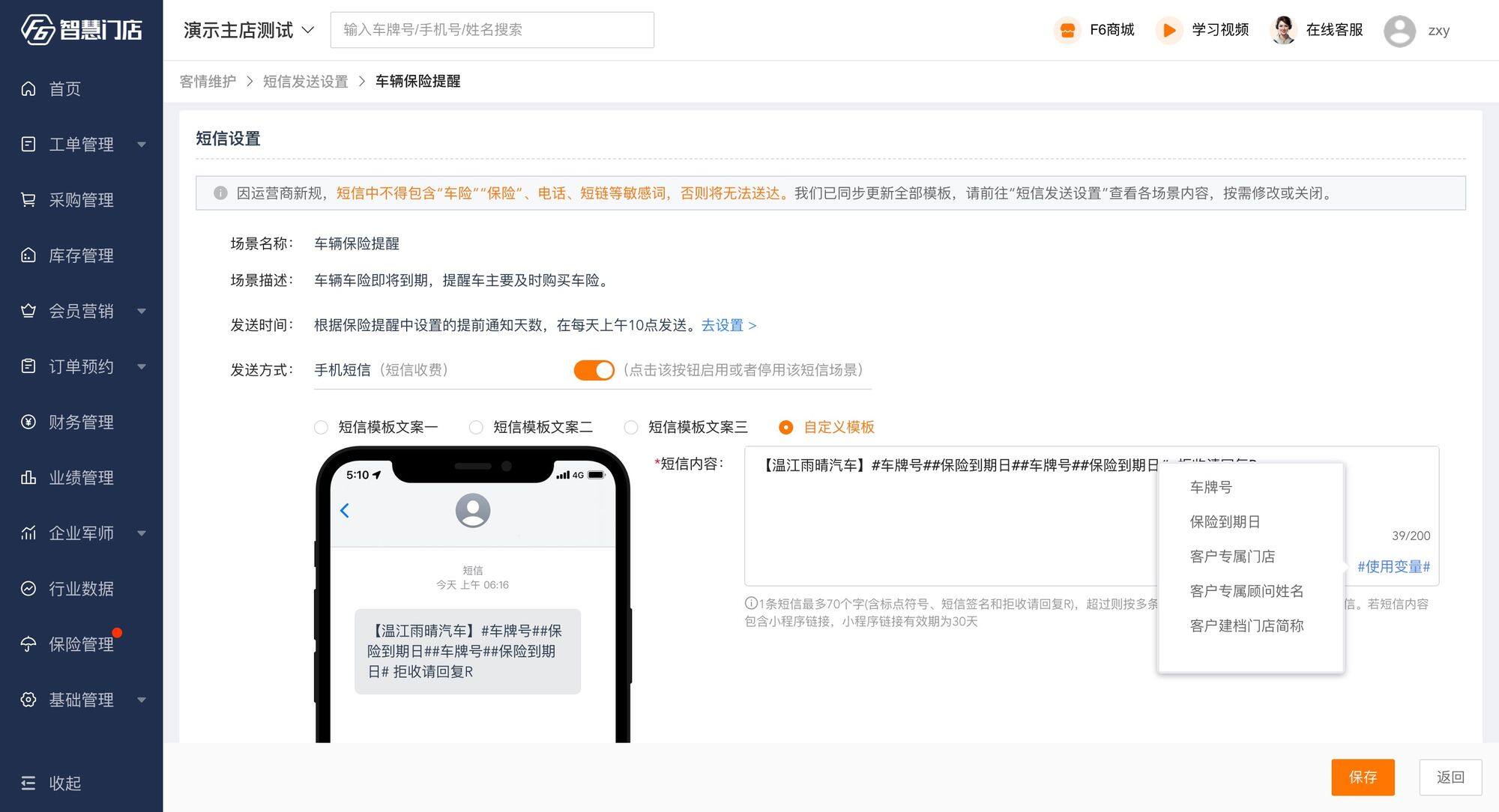Open 采购管理 in the sidebar
This screenshot has width=1499, height=812.
pyautogui.click(x=81, y=199)
